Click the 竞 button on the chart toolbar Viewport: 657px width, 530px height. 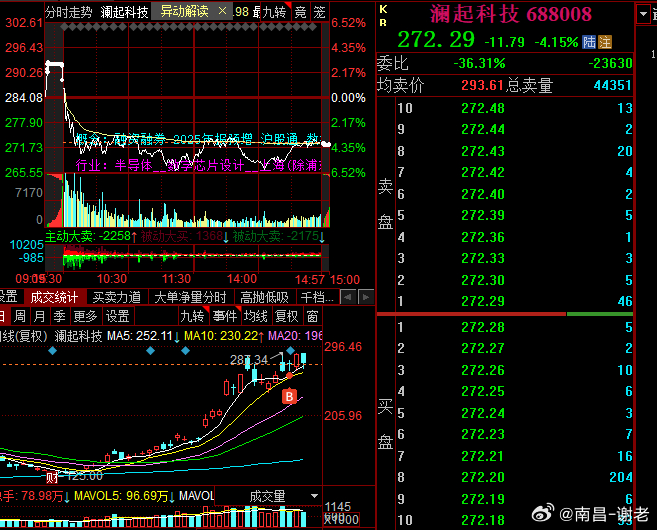click(300, 12)
